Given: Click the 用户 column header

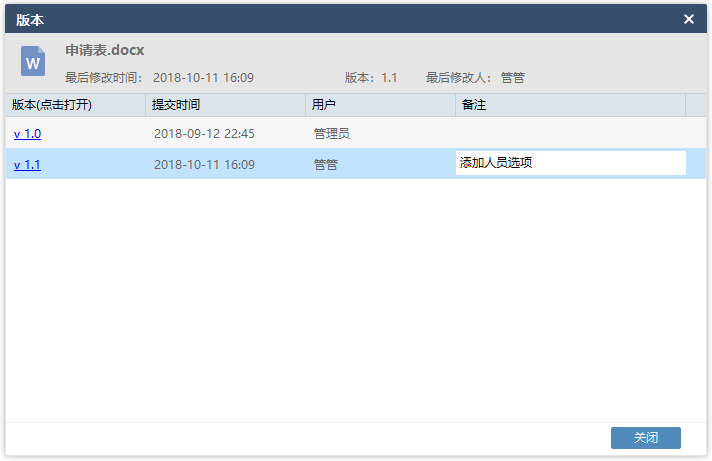Looking at the screenshot, I should (x=381, y=105).
